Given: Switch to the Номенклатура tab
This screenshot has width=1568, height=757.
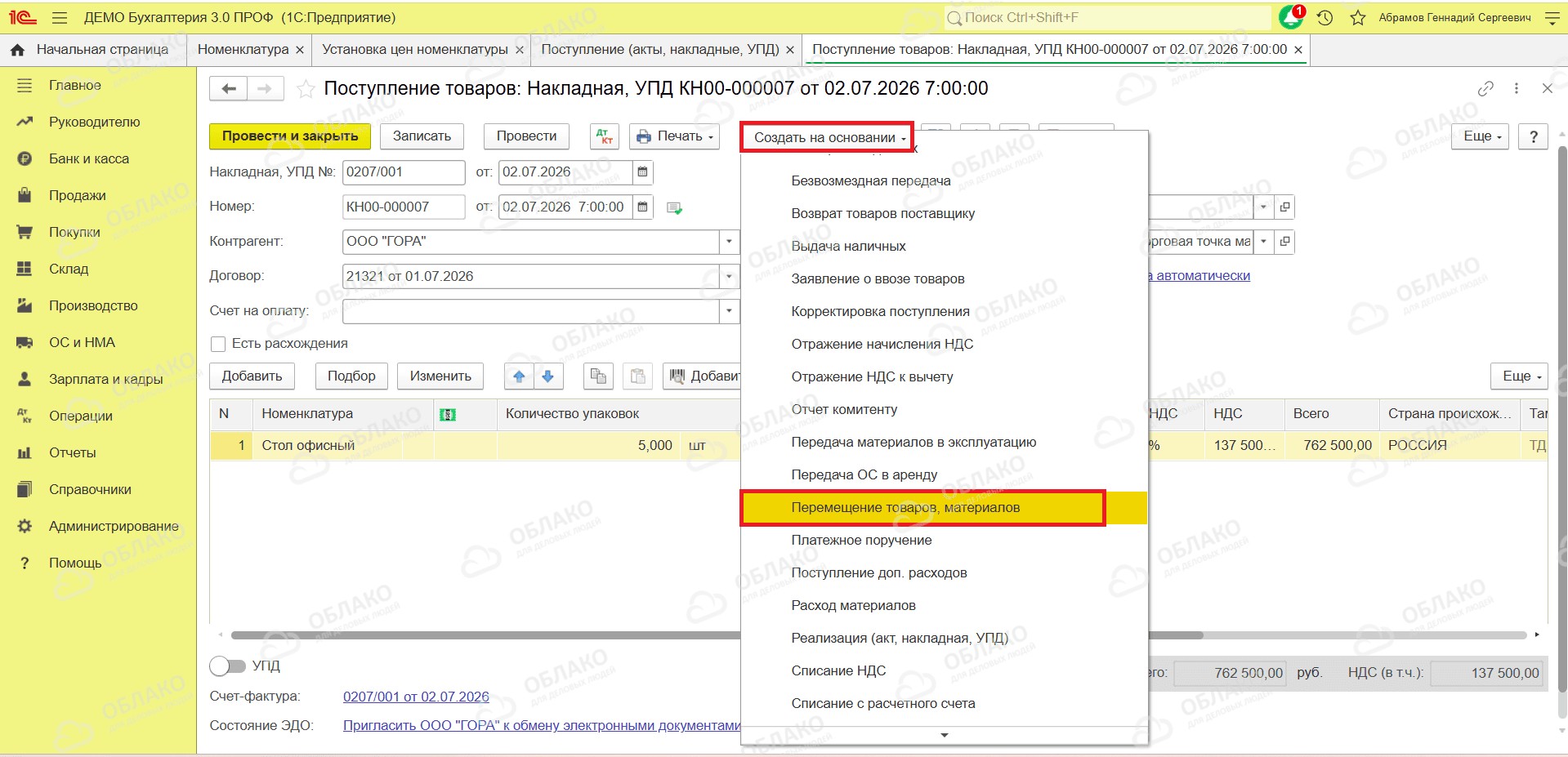Looking at the screenshot, I should pos(243,50).
